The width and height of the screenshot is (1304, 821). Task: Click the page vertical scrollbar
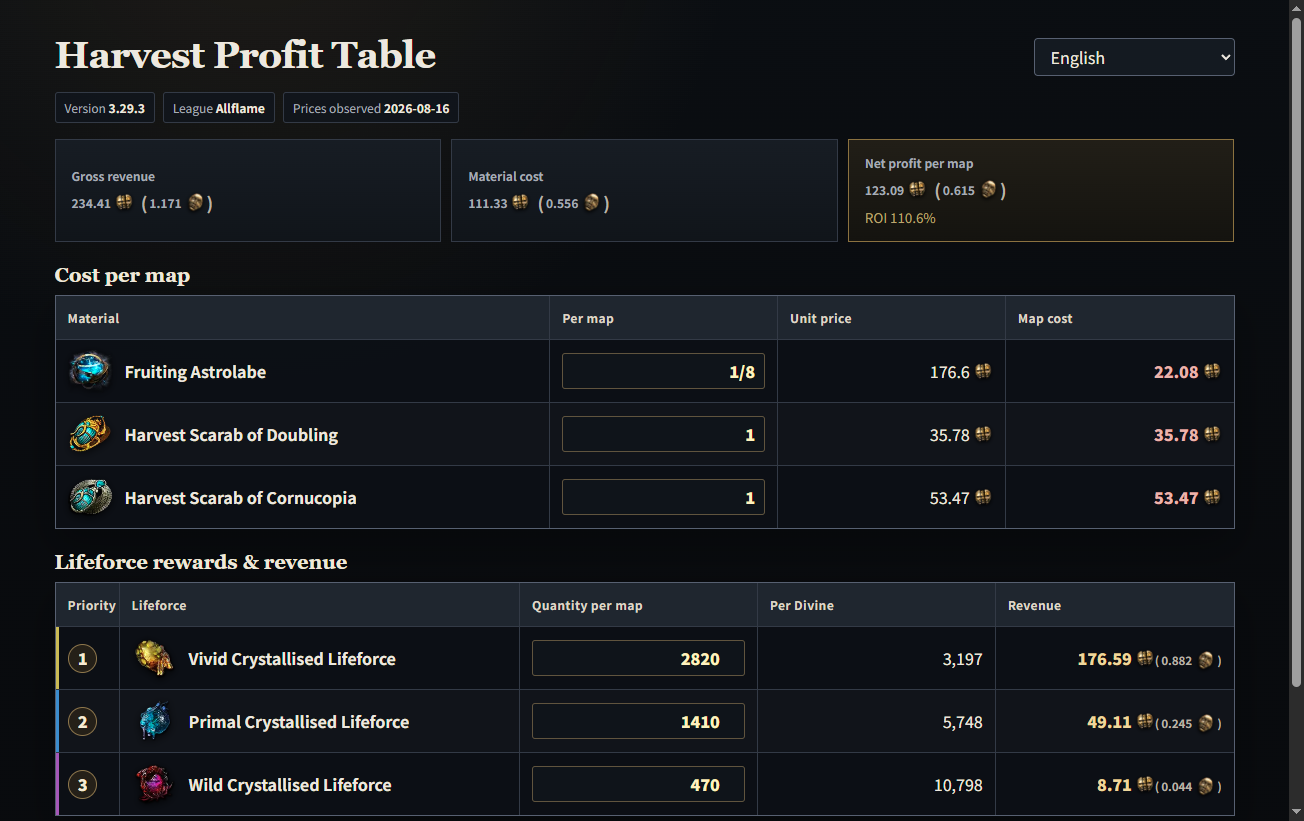pos(1297,350)
